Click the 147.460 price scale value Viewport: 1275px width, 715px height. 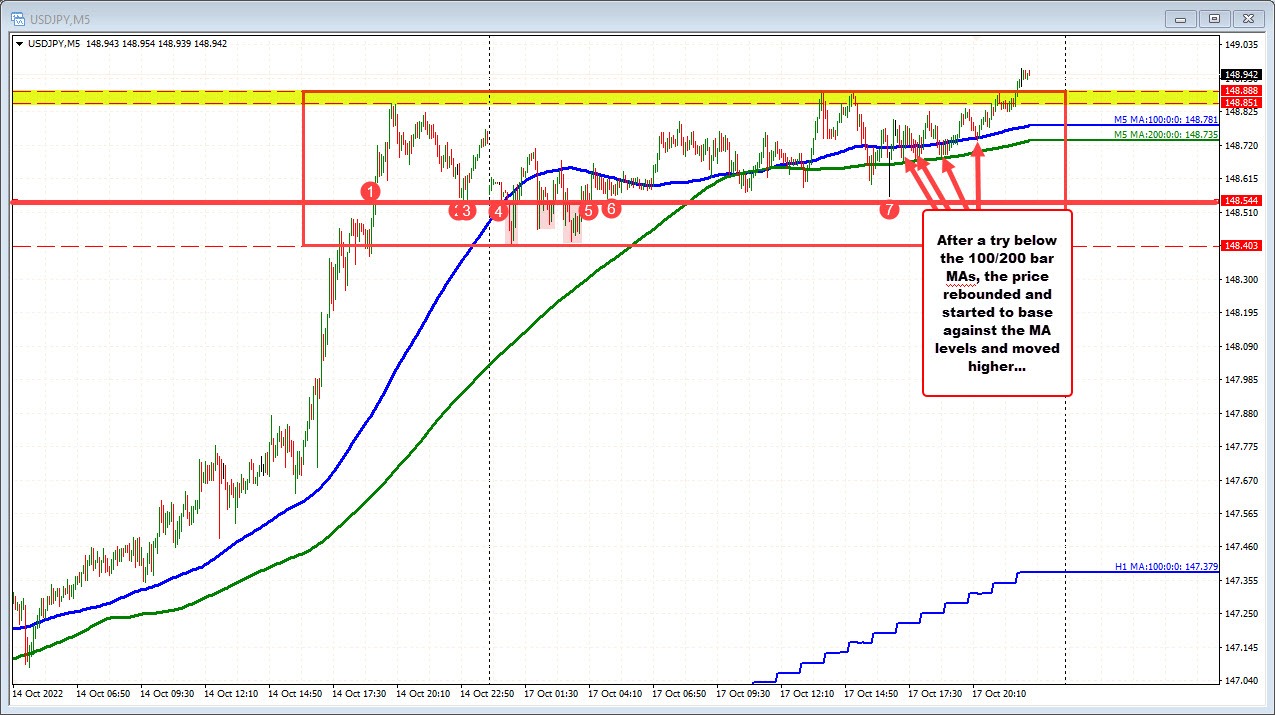pyautogui.click(x=1241, y=547)
